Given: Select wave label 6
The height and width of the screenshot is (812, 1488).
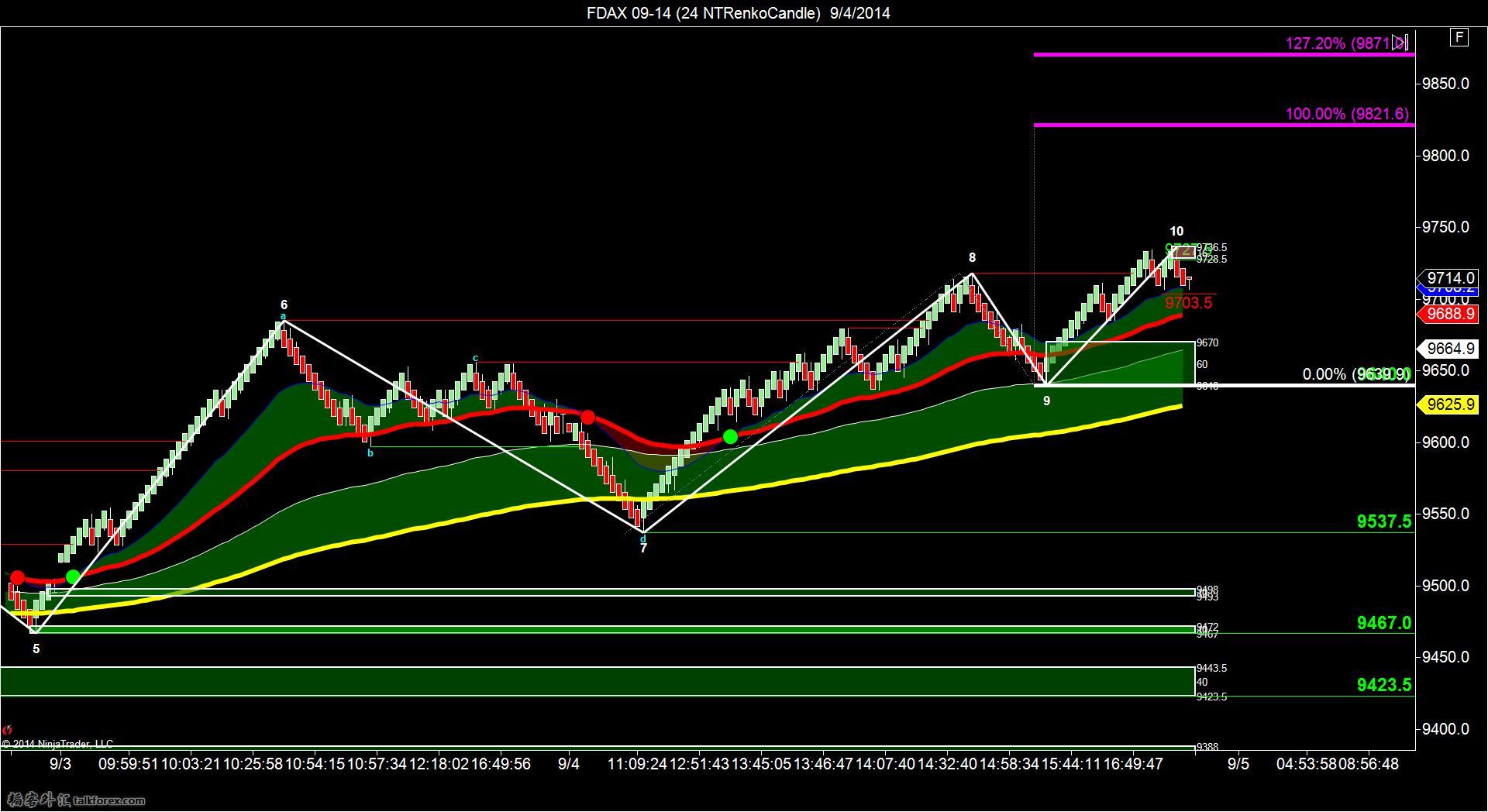Looking at the screenshot, I should (284, 305).
